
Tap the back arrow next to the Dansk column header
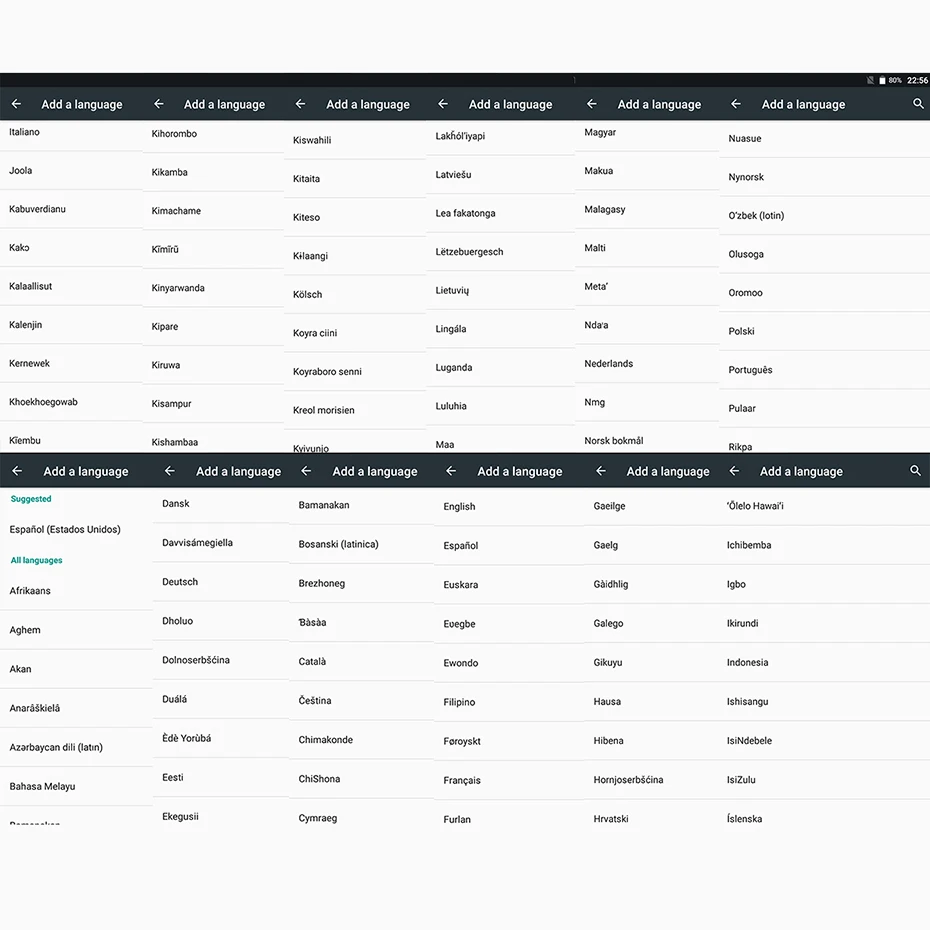169,471
